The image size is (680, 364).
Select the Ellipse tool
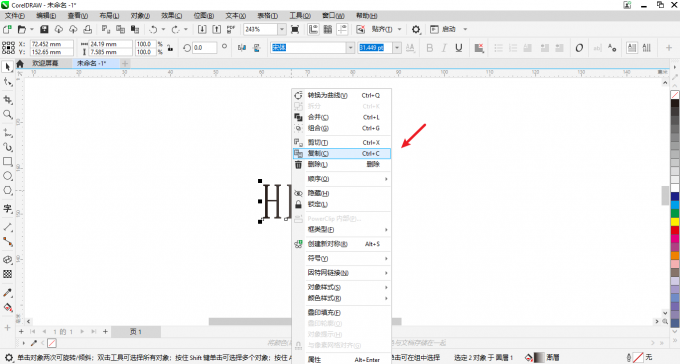click(7, 176)
